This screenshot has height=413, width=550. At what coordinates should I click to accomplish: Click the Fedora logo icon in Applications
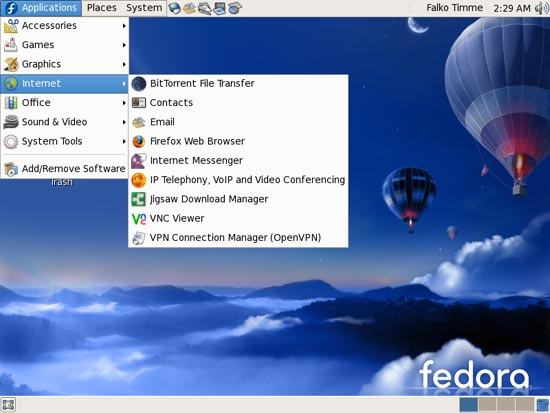(11, 8)
